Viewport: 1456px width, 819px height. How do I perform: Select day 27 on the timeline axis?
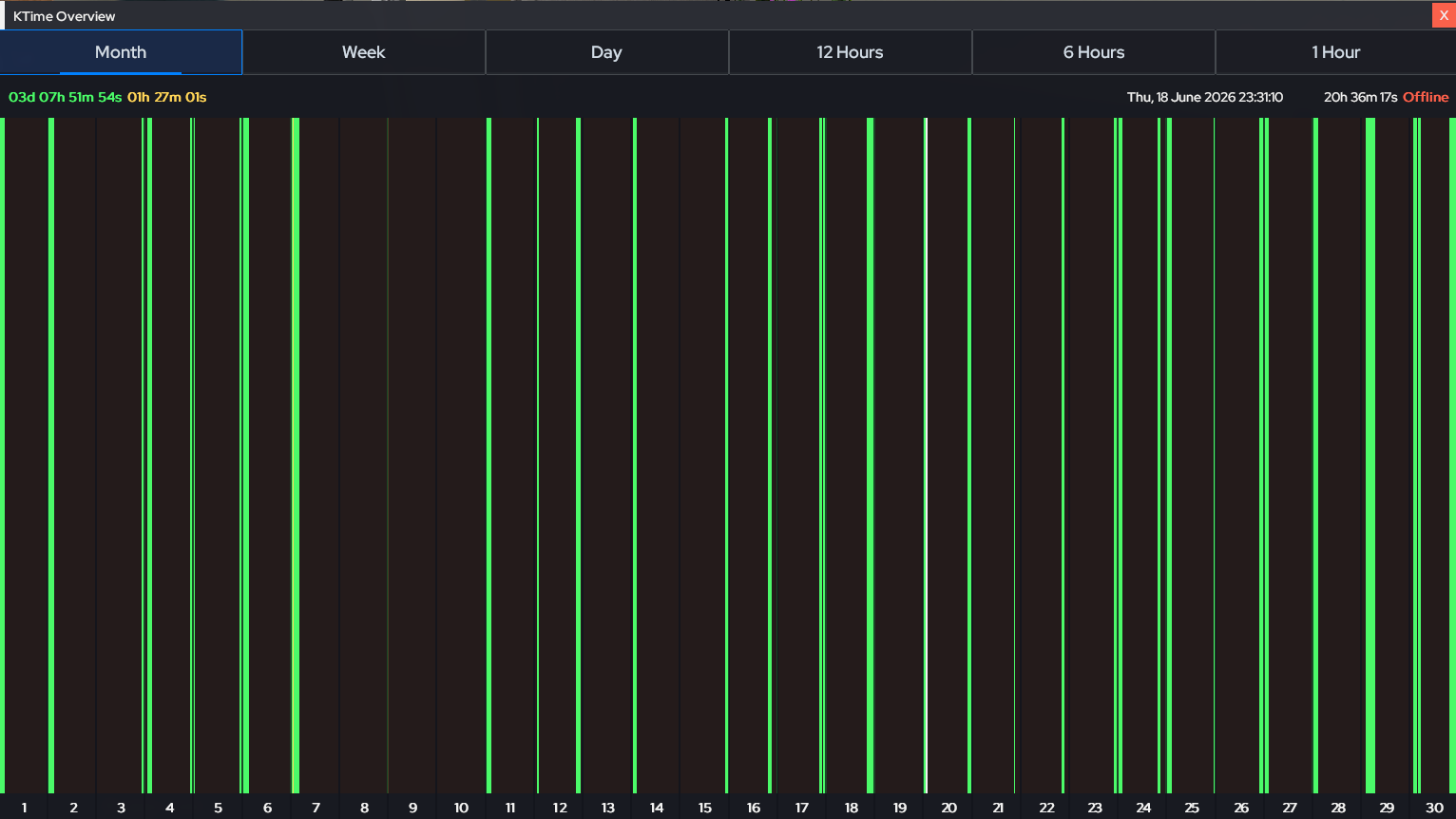pyautogui.click(x=1290, y=808)
